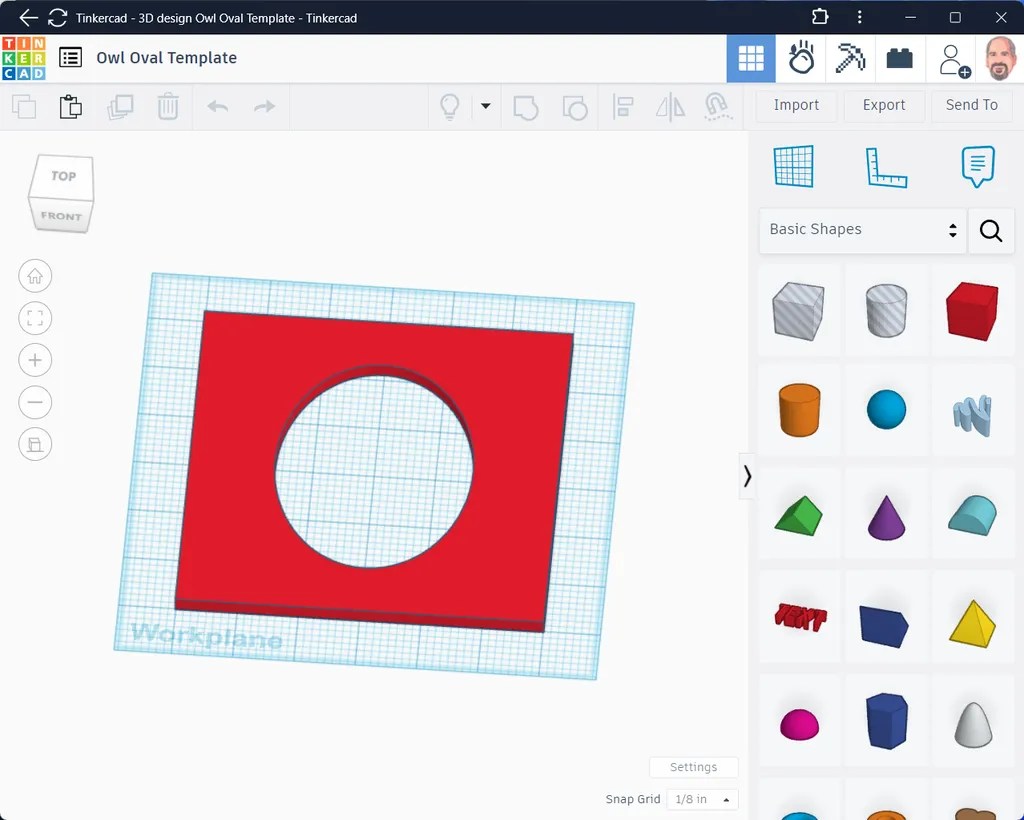Click the Ungroup shapes icon
Image resolution: width=1024 pixels, height=820 pixels.
[x=575, y=107]
